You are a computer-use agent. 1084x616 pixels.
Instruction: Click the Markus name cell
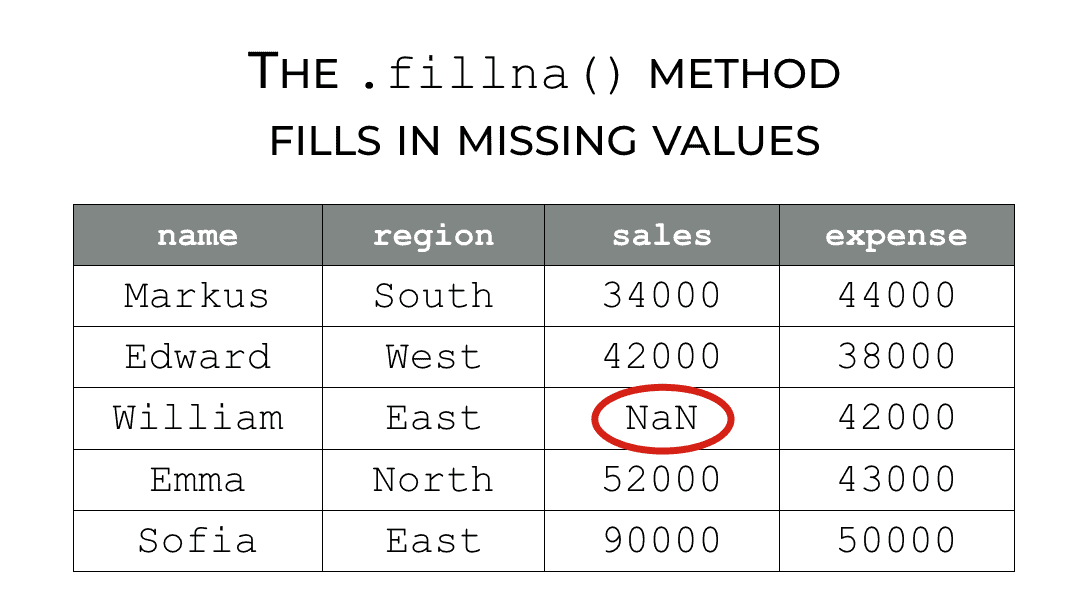tap(197, 296)
